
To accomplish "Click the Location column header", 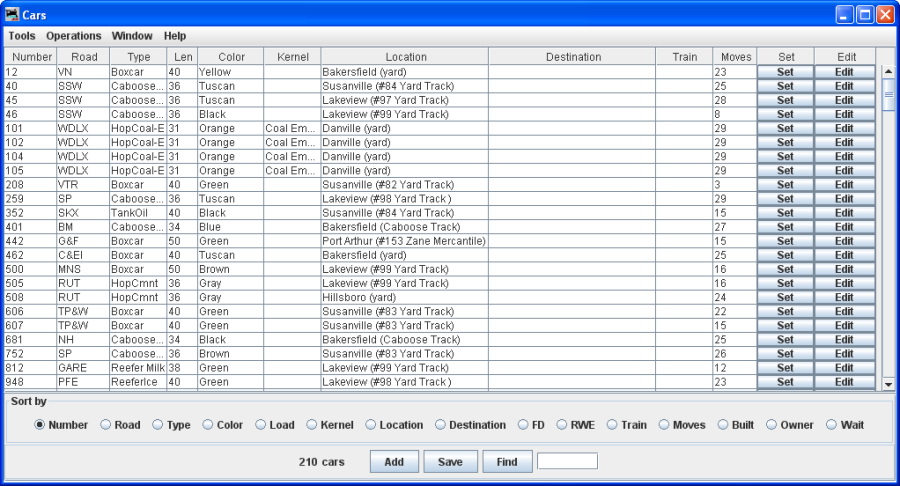I will [405, 57].
